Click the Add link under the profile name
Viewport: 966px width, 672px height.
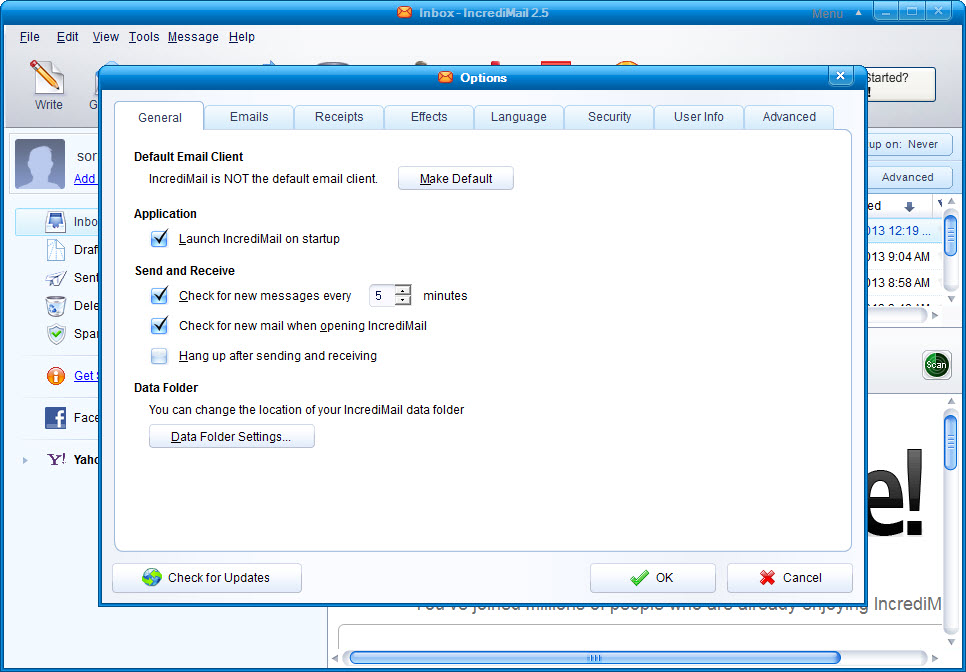pos(84,179)
